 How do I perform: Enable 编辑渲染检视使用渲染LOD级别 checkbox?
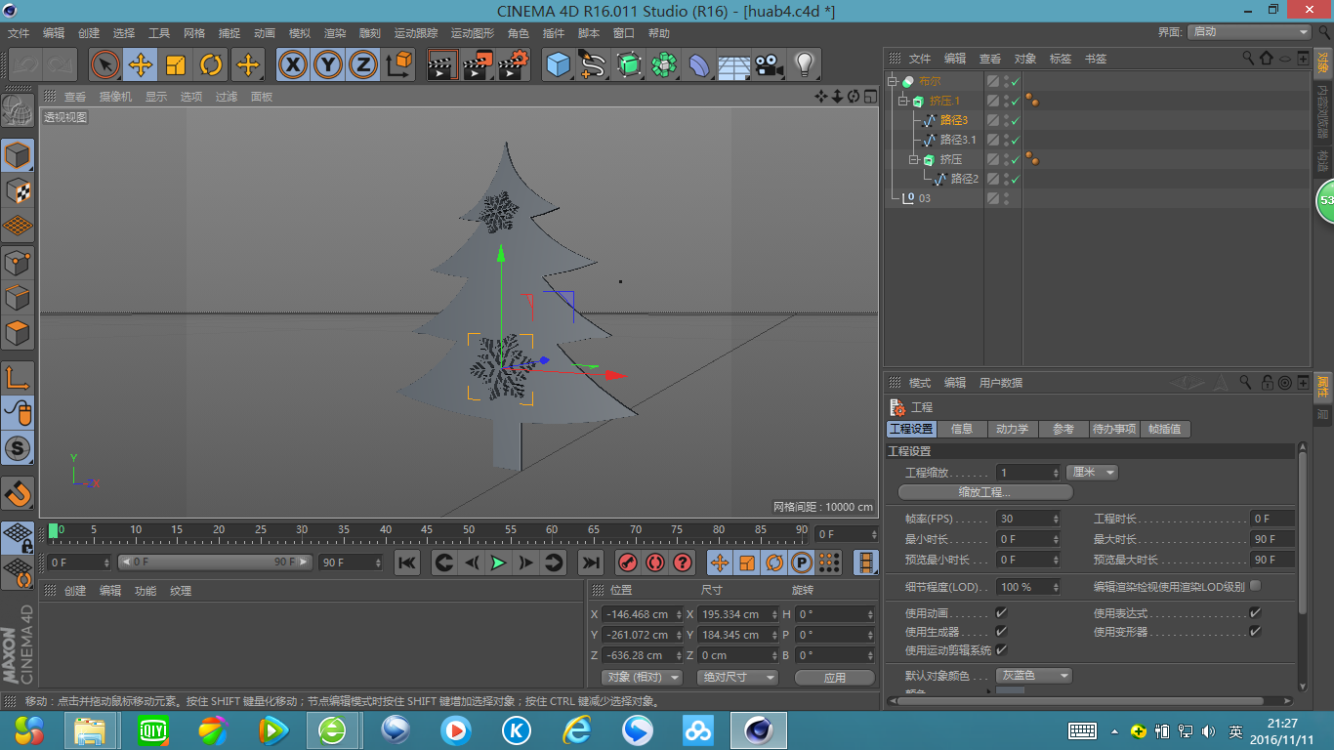[1255, 587]
